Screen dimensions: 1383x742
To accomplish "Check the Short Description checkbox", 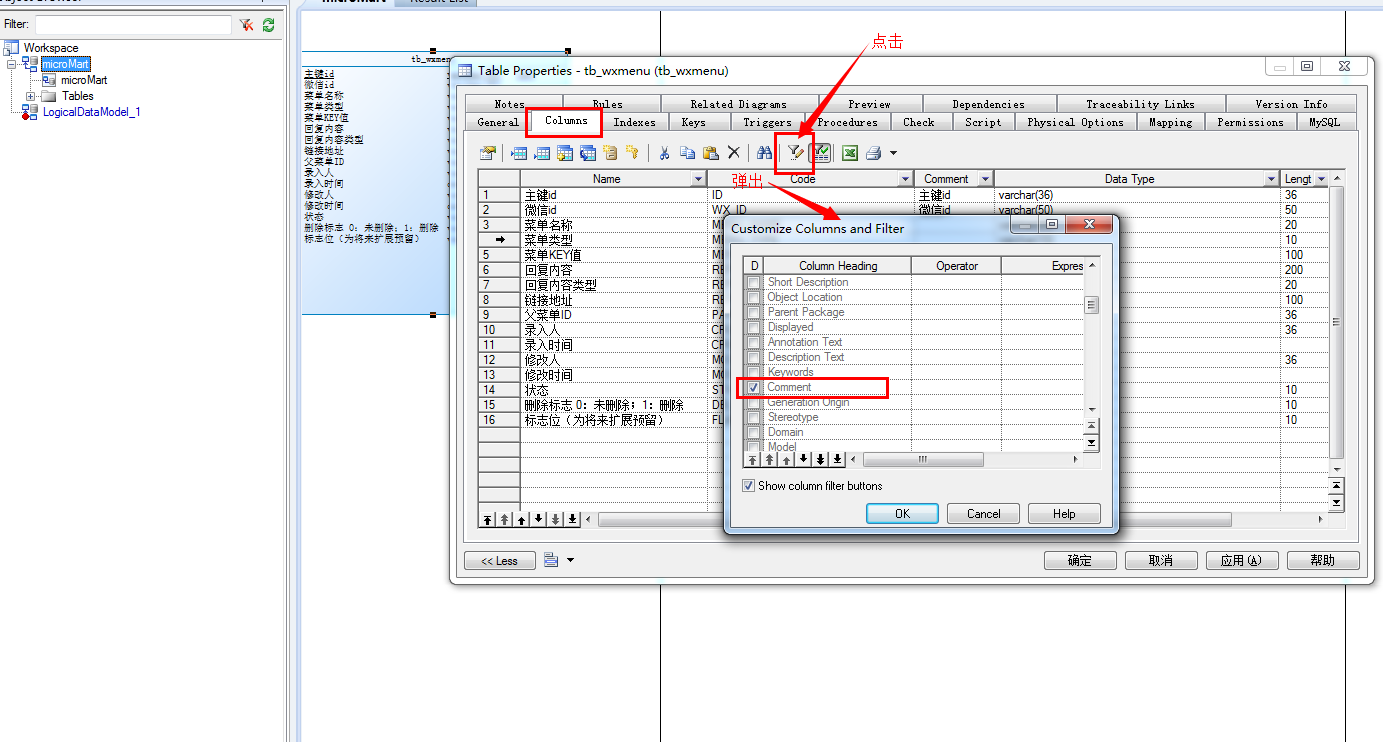I will (754, 283).
